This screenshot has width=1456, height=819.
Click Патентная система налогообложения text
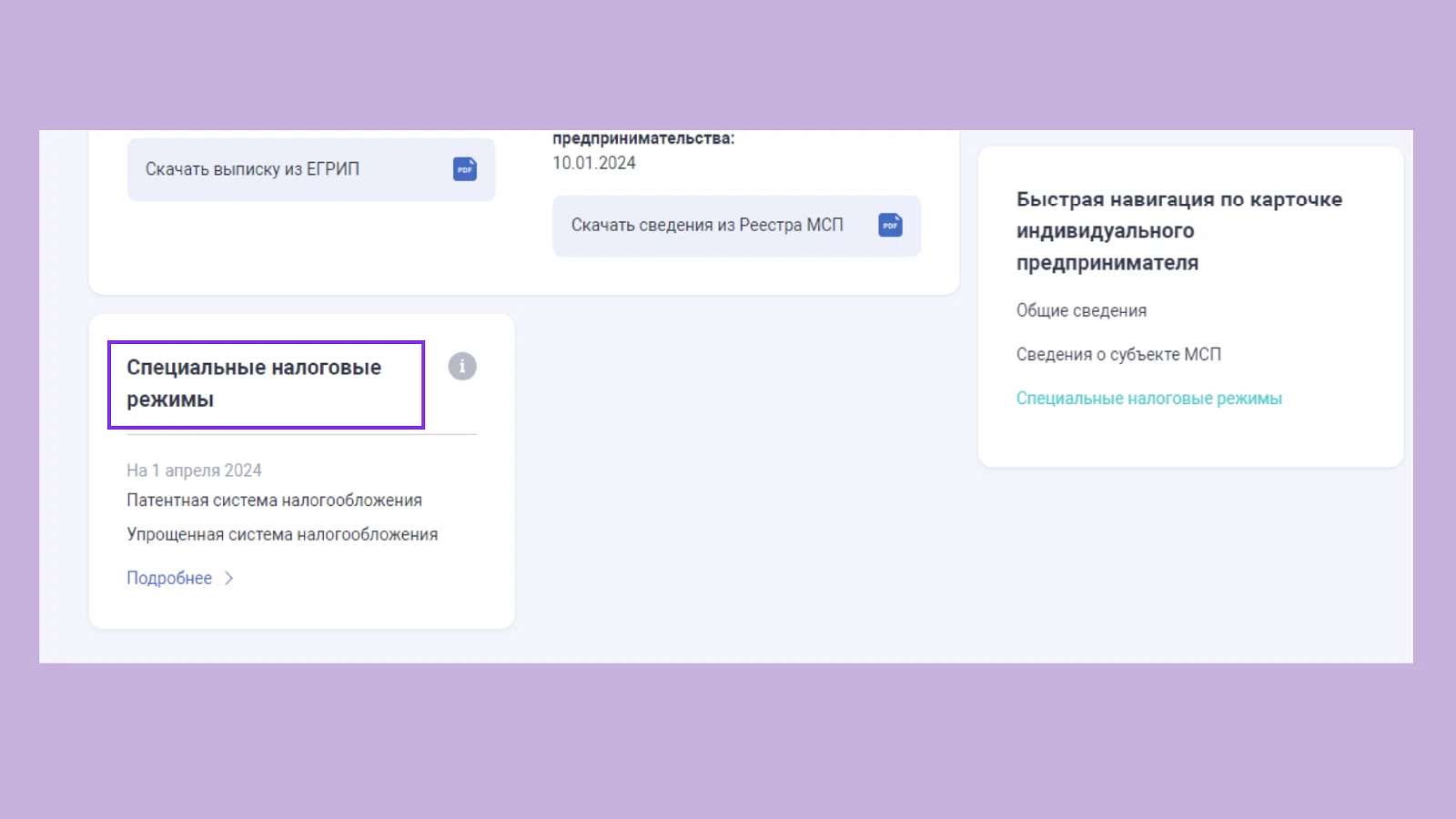point(274,500)
